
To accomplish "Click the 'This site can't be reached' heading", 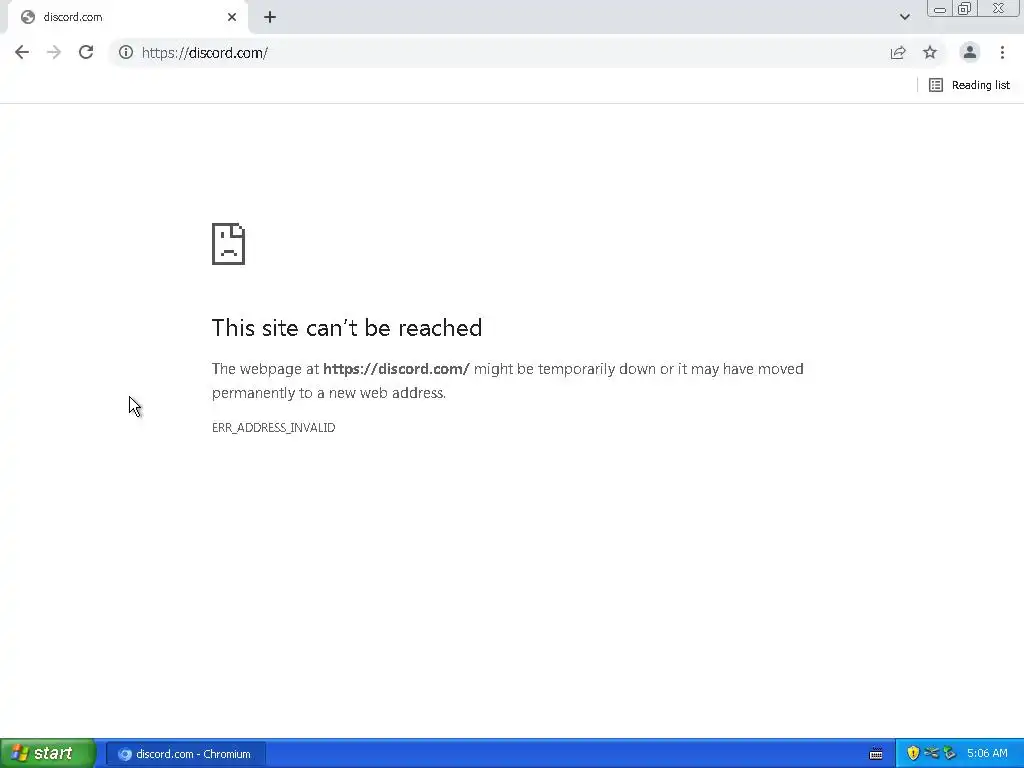I will (x=347, y=327).
